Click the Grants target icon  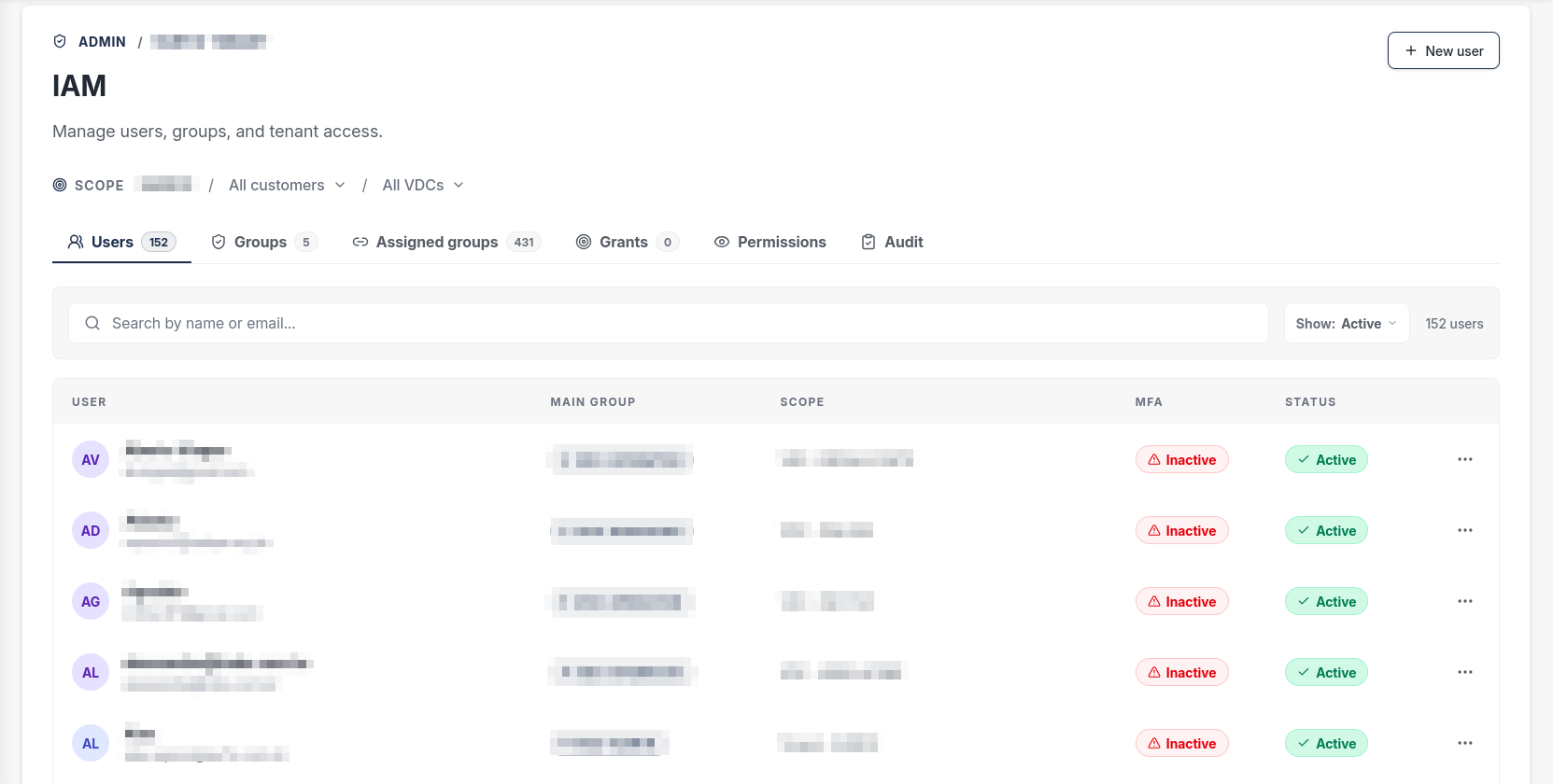584,242
